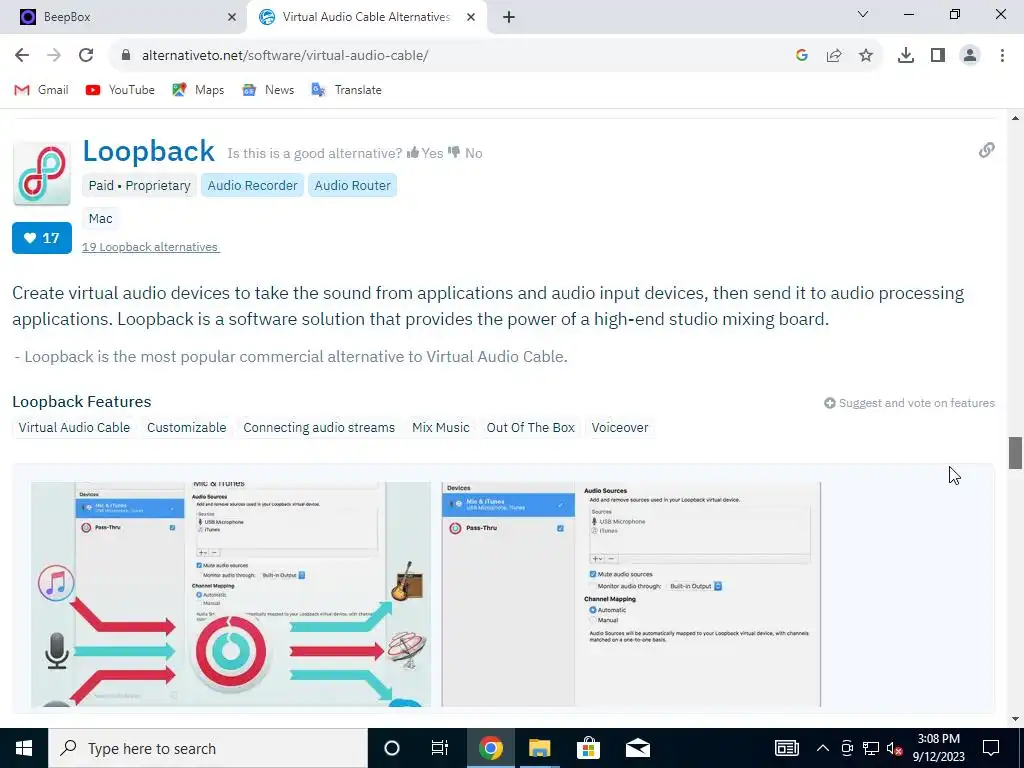Open the tab search chevron
This screenshot has width=1024, height=768.
[x=863, y=14]
